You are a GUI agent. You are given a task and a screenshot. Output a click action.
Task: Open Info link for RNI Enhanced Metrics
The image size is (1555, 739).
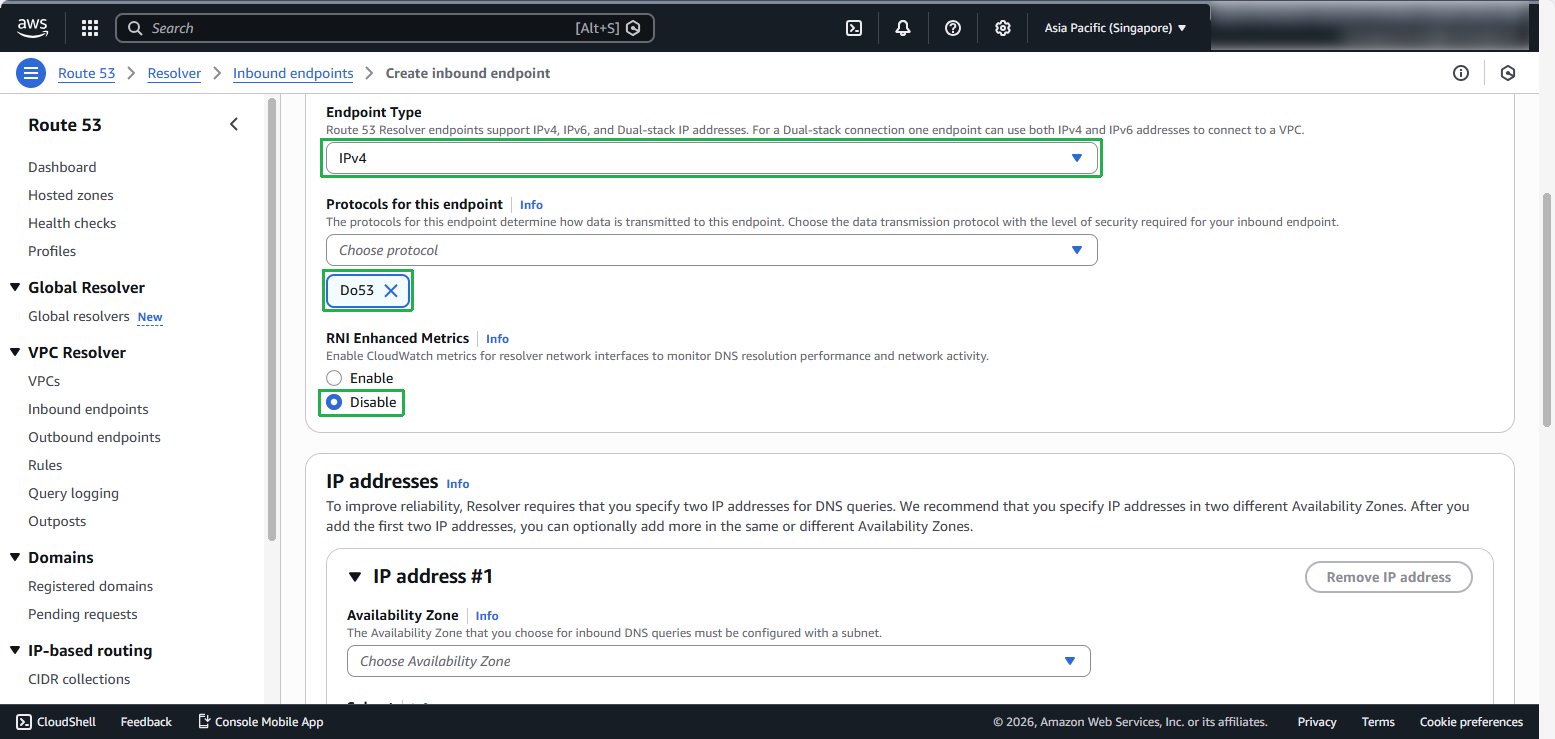click(497, 339)
